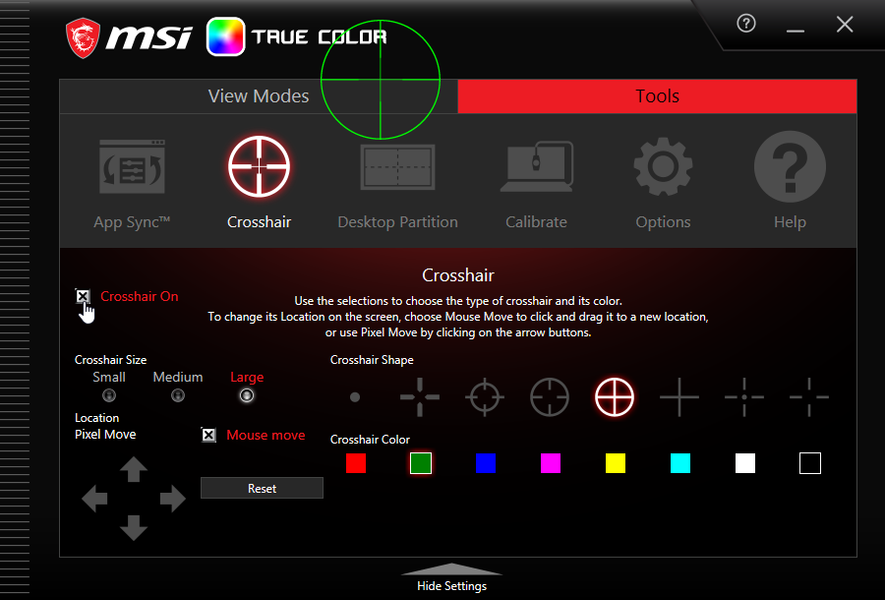Viewport: 885px width, 600px height.
Task: Move crosshair down with arrow button
Action: pyautogui.click(x=134, y=527)
